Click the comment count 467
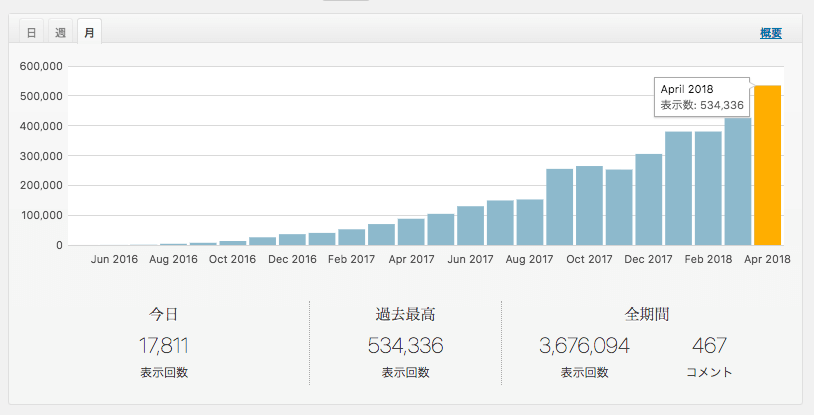 pos(709,345)
